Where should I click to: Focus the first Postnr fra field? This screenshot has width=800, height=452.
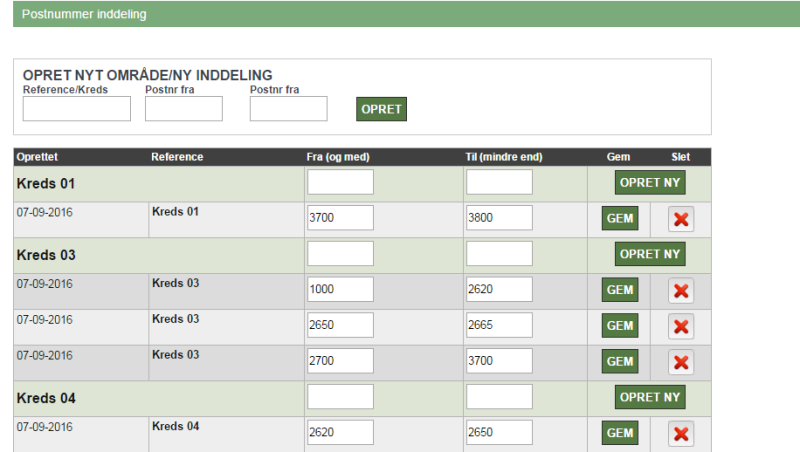184,109
